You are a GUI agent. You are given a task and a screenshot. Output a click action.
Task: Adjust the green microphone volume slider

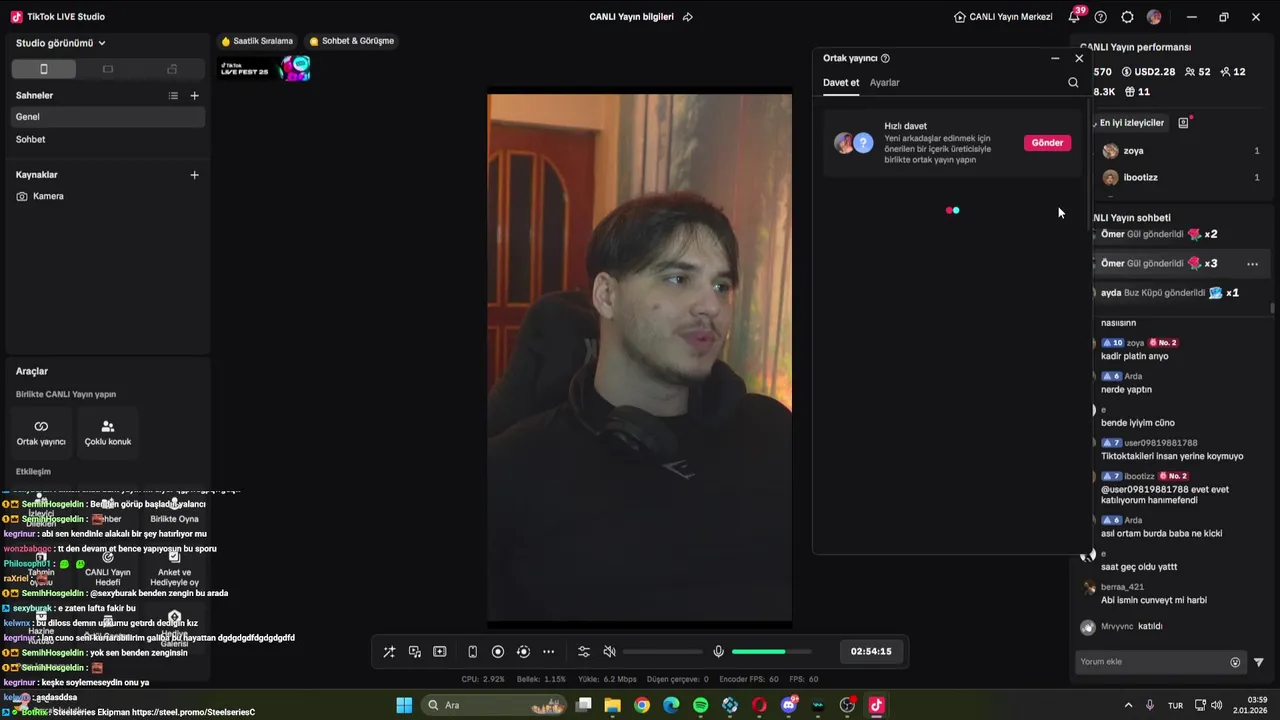[770, 652]
